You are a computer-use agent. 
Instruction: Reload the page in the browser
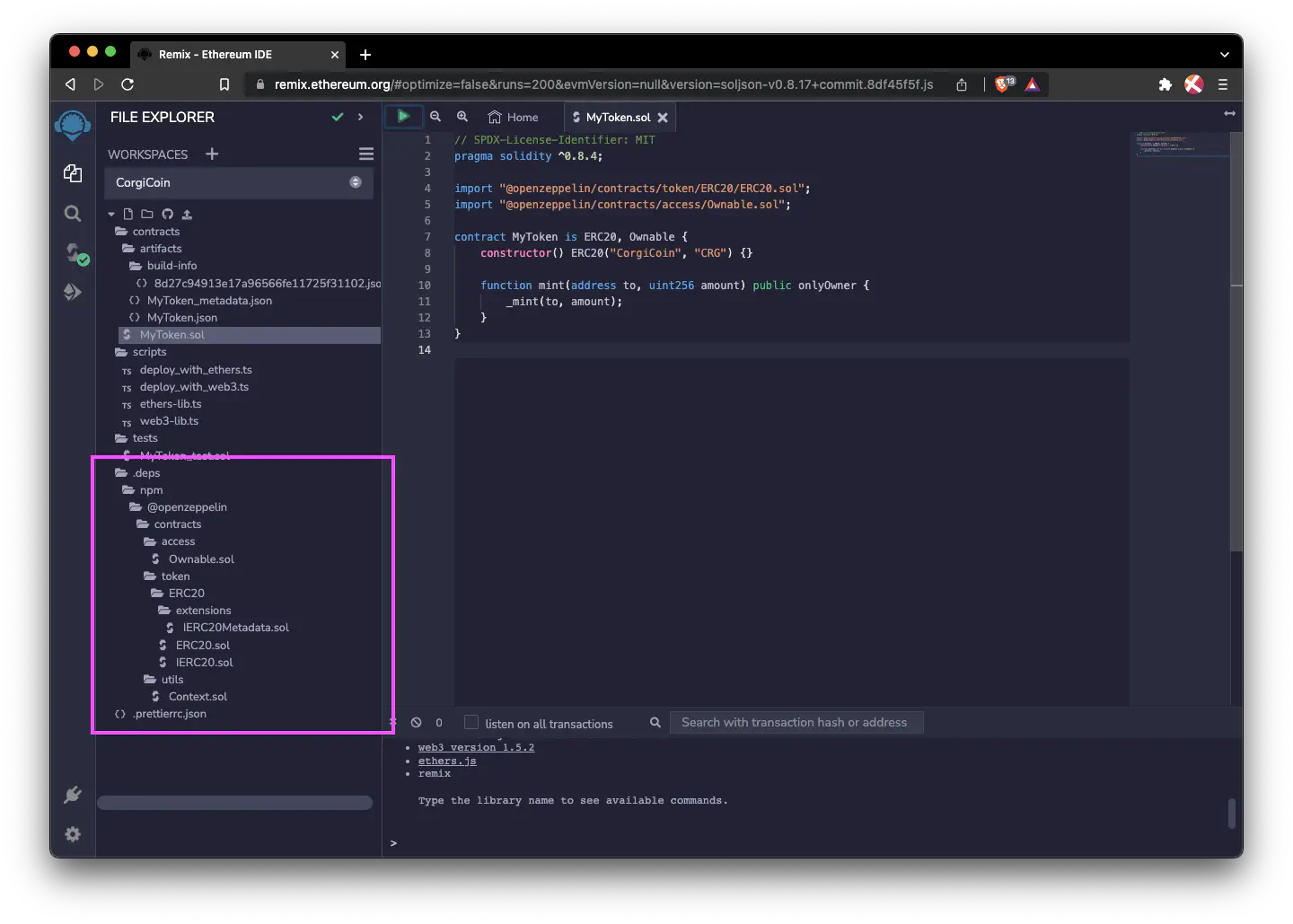(x=128, y=84)
